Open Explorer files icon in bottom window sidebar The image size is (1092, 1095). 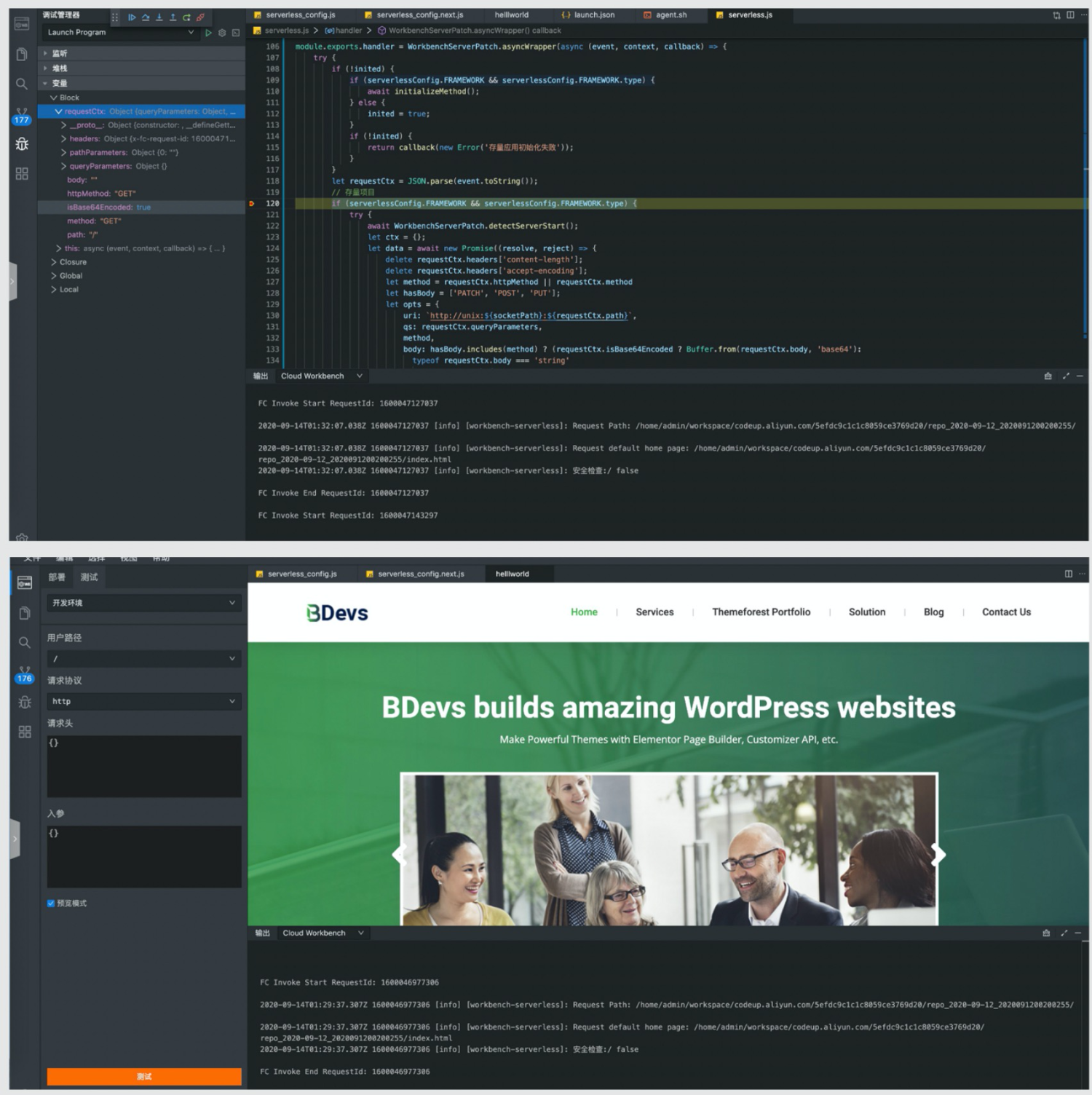(x=24, y=613)
